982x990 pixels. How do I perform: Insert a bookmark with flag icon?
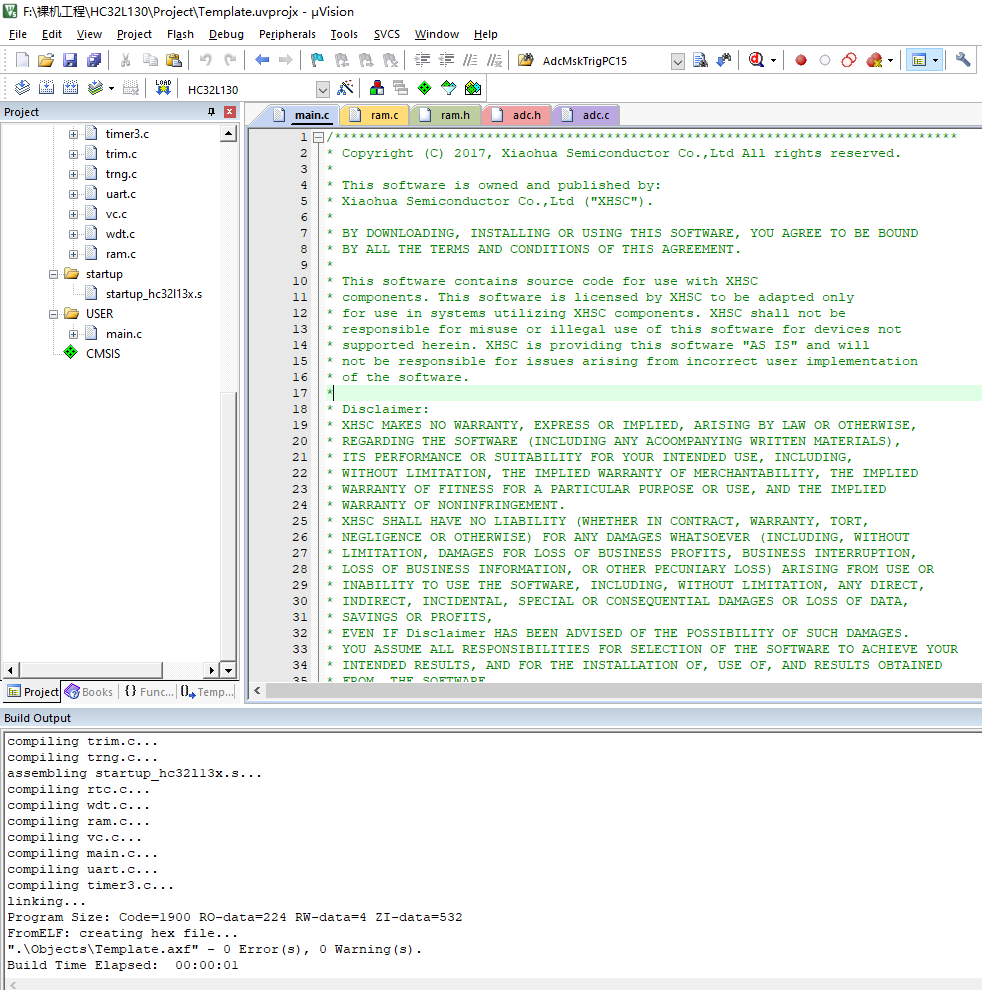(317, 61)
